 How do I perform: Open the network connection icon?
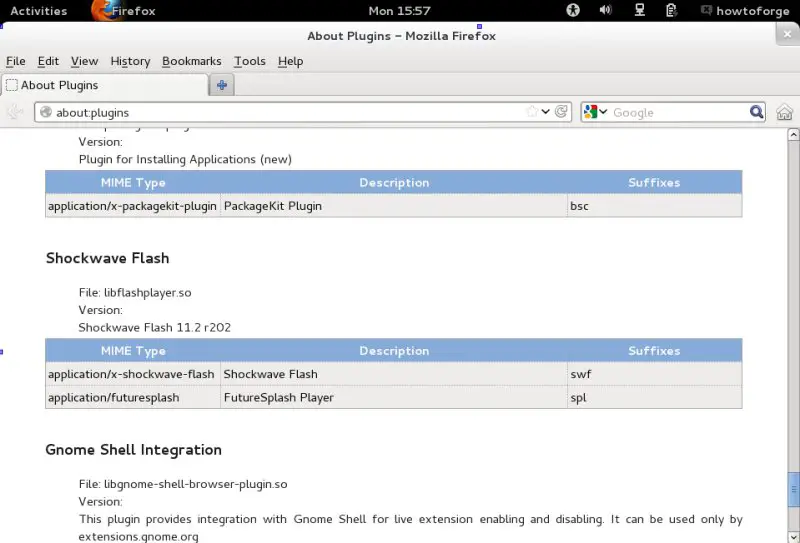pyautogui.click(x=639, y=10)
